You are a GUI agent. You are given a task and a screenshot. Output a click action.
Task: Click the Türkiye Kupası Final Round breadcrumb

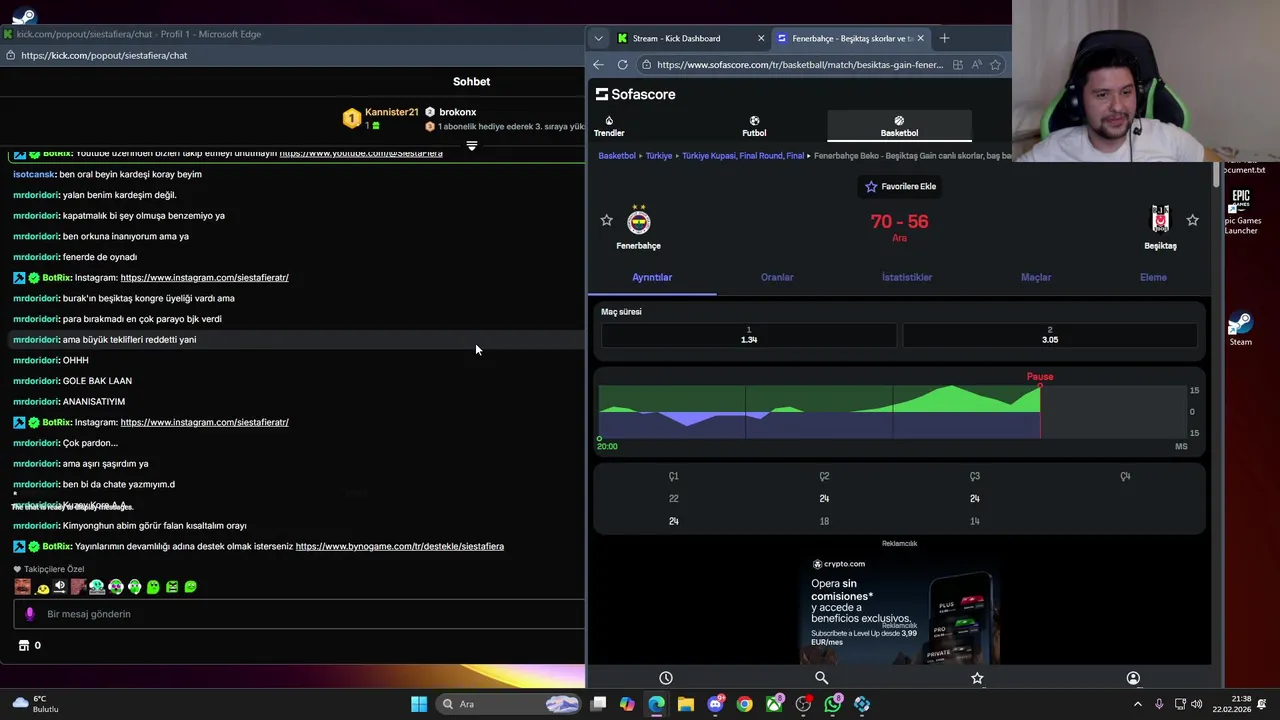click(x=743, y=156)
